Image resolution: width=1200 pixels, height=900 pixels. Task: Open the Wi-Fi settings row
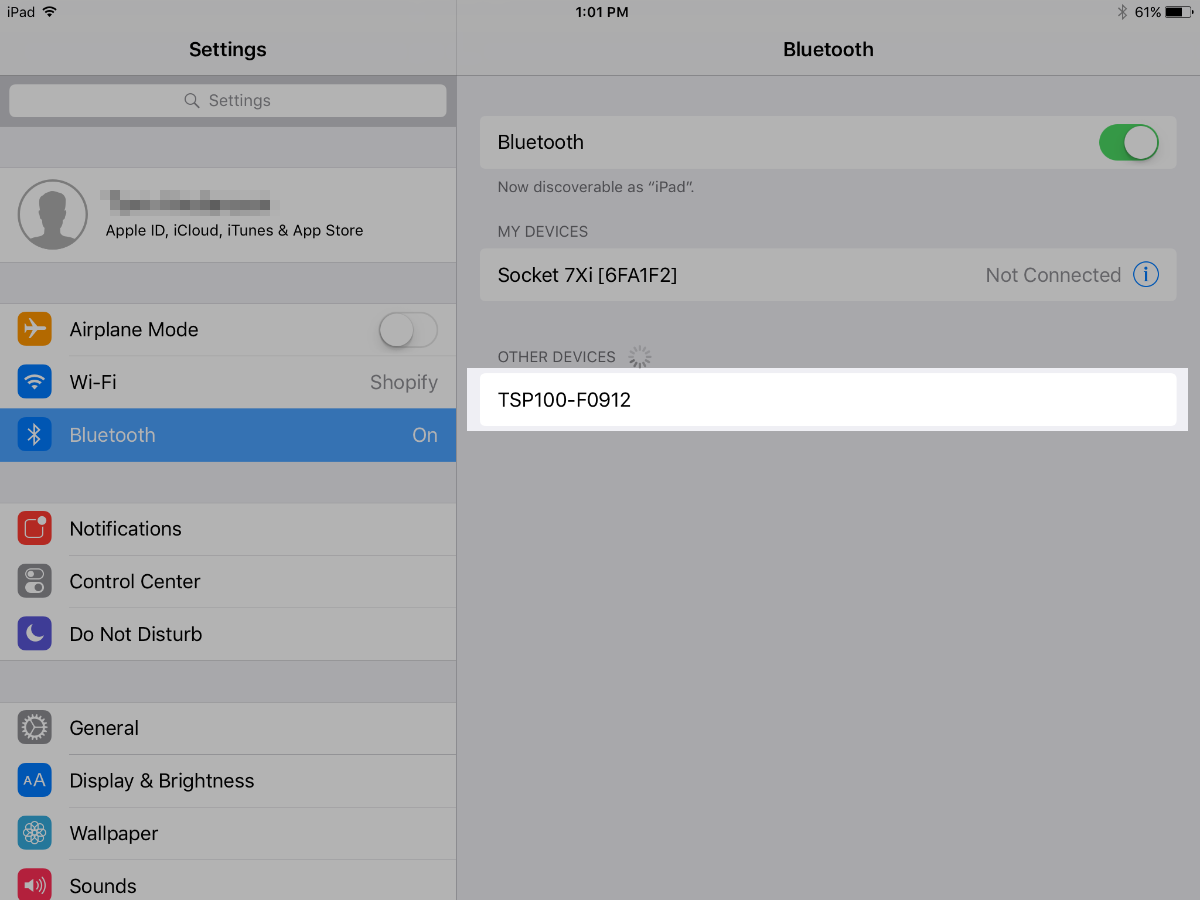click(228, 382)
